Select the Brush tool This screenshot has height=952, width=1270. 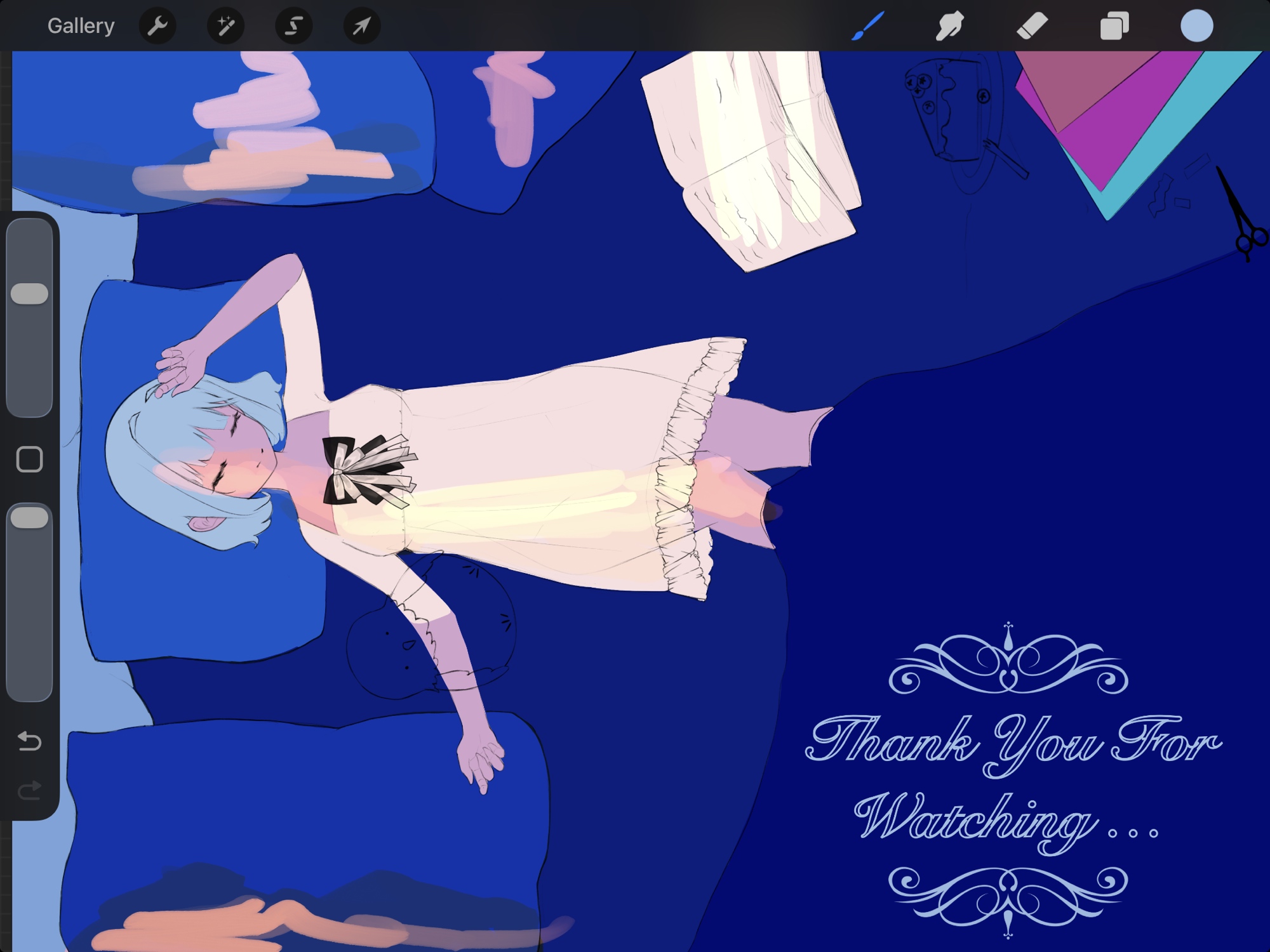click(867, 26)
